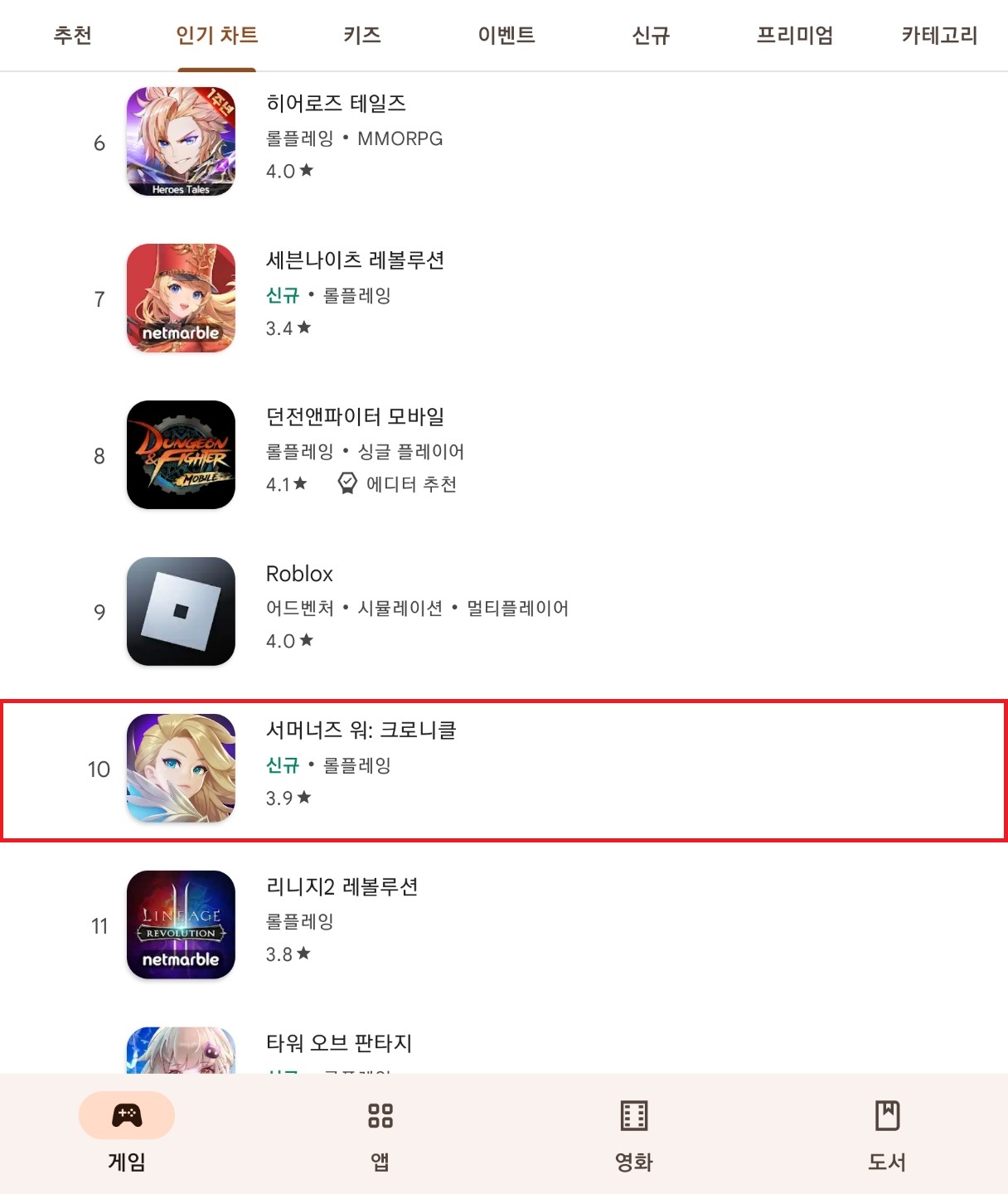Tap the 리니지2 레볼루션 title
This screenshot has width=1008, height=1194.
tap(342, 886)
